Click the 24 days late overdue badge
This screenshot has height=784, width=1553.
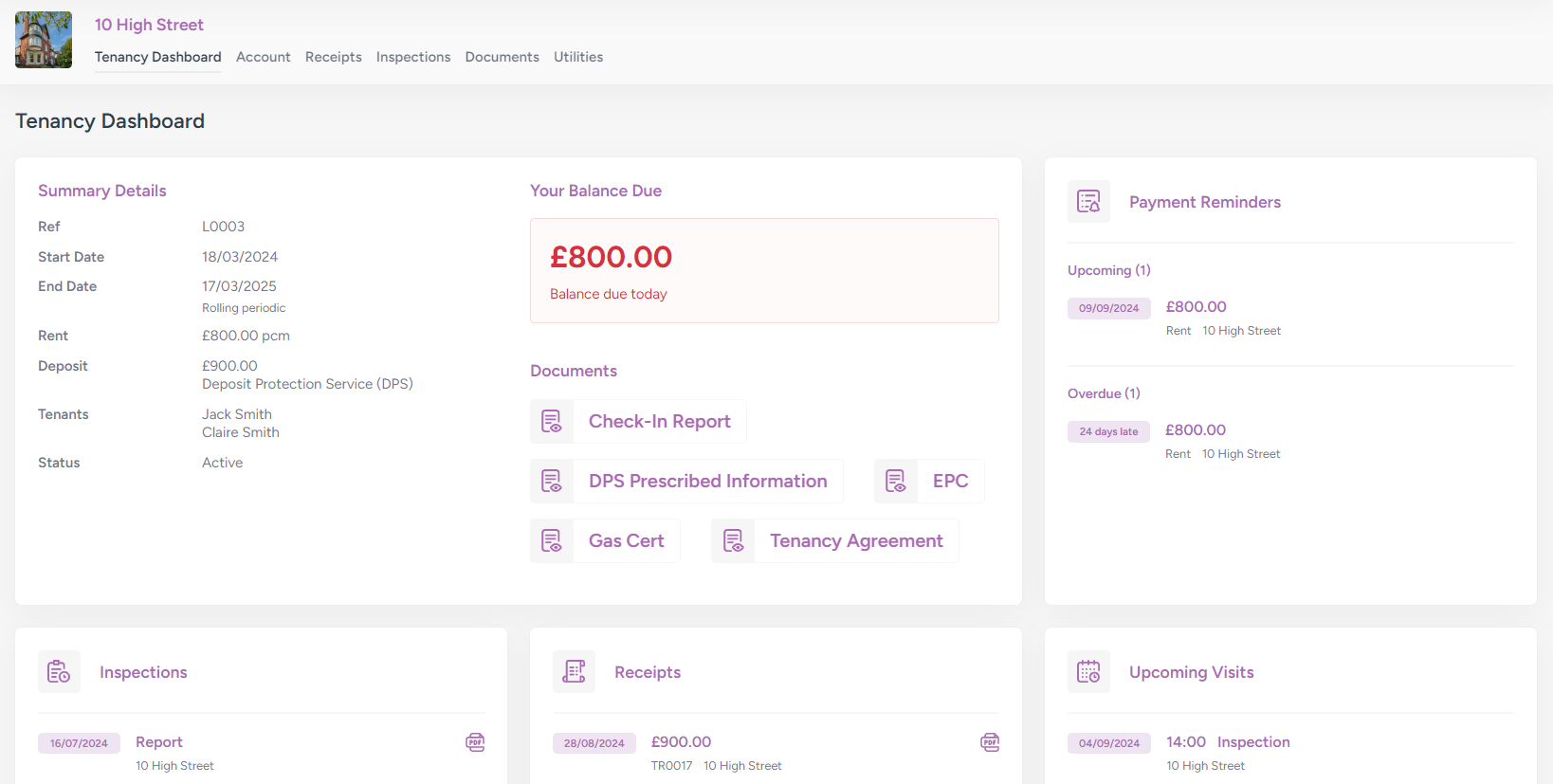(x=1108, y=431)
